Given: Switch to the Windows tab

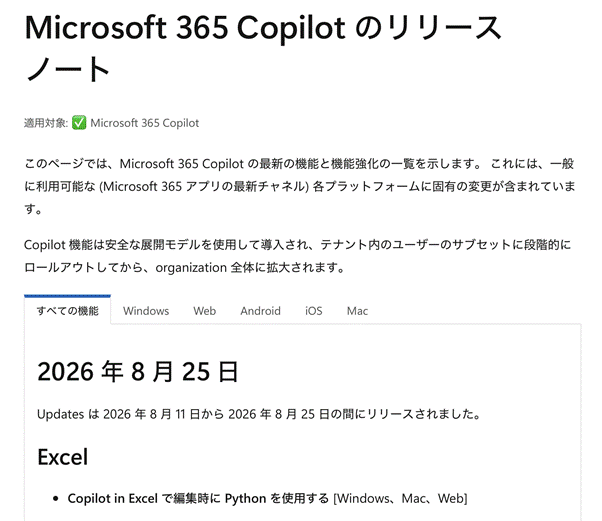Looking at the screenshot, I should 146,311.
